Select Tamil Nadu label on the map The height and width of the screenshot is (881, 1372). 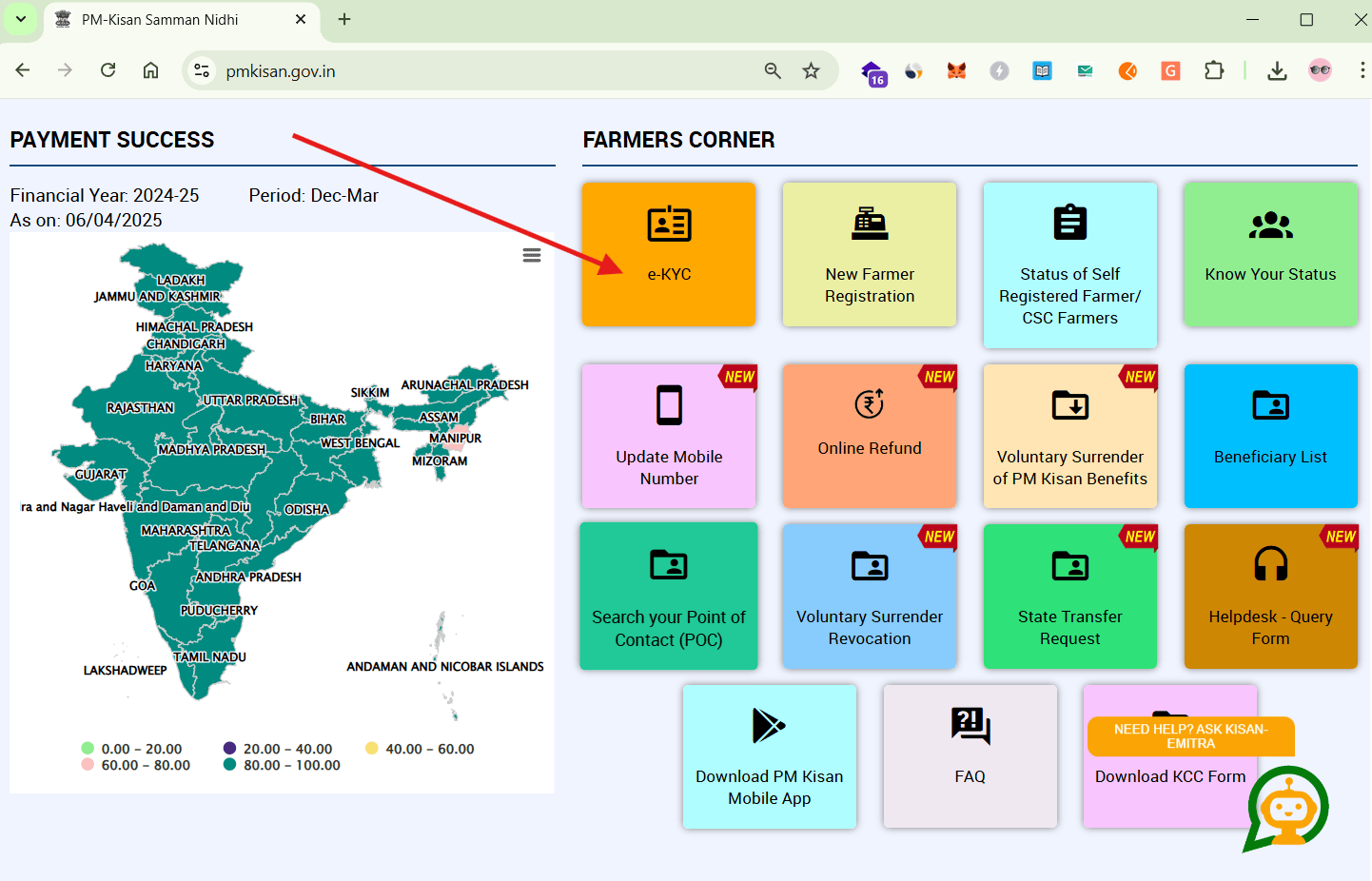point(209,657)
